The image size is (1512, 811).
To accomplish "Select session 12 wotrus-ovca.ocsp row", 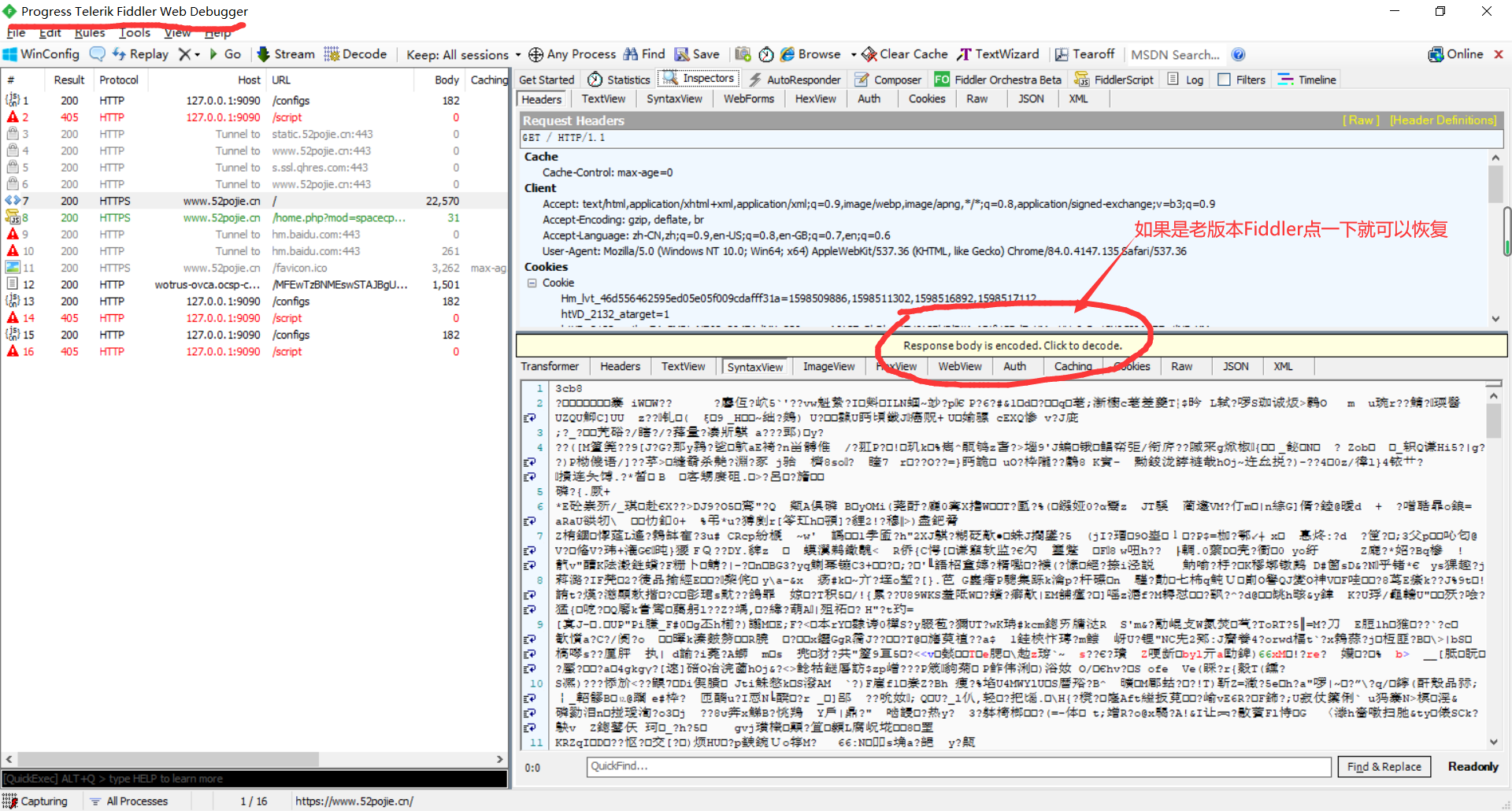I will click(x=254, y=285).
